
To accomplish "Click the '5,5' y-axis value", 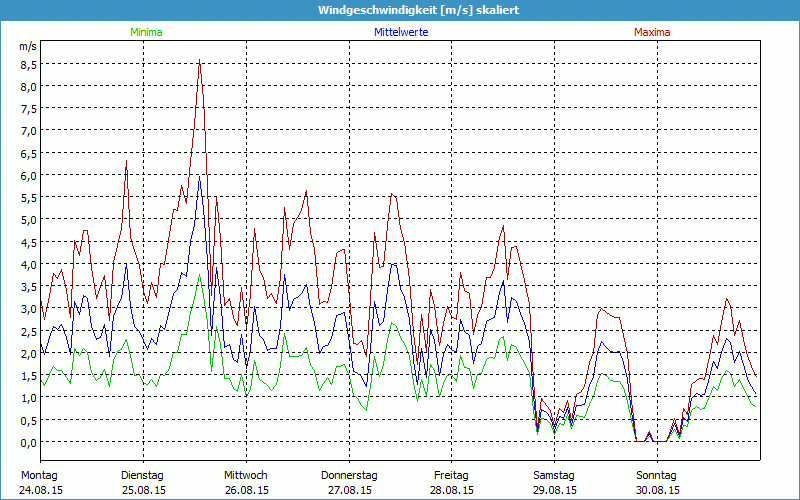I will pos(29,198).
